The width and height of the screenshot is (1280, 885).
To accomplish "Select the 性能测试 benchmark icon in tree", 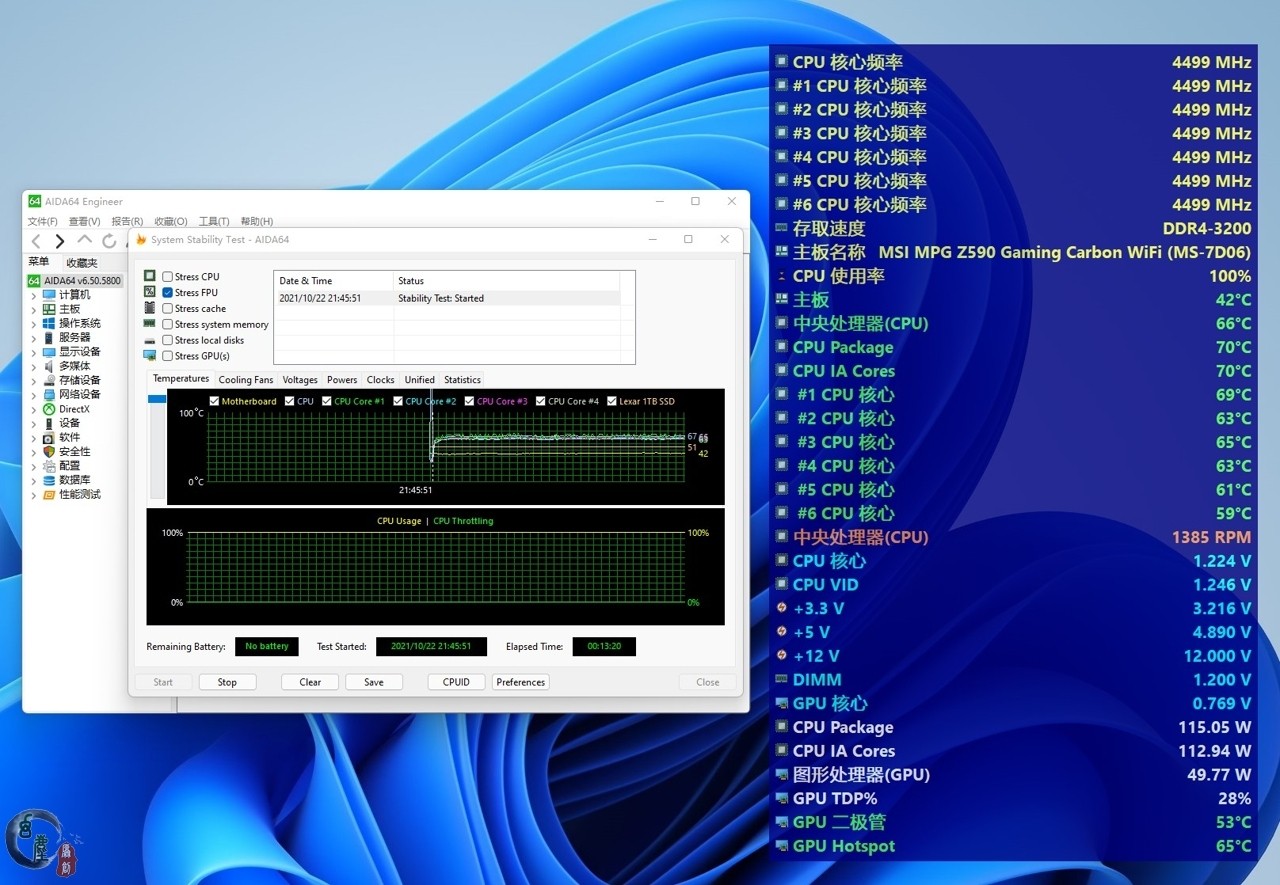I will coord(49,494).
